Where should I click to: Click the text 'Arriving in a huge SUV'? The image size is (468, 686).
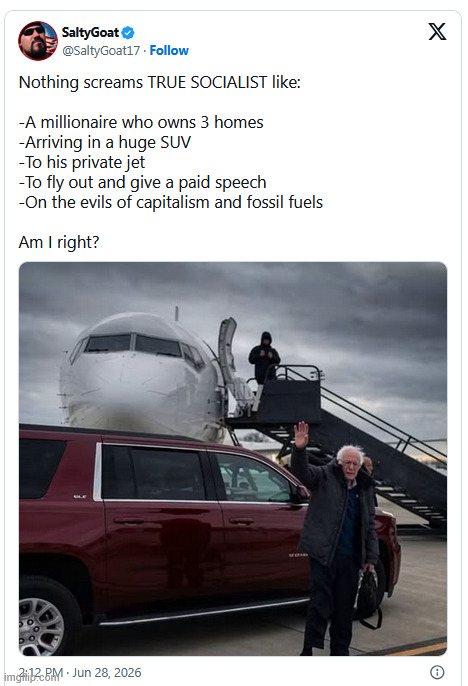(x=108, y=142)
